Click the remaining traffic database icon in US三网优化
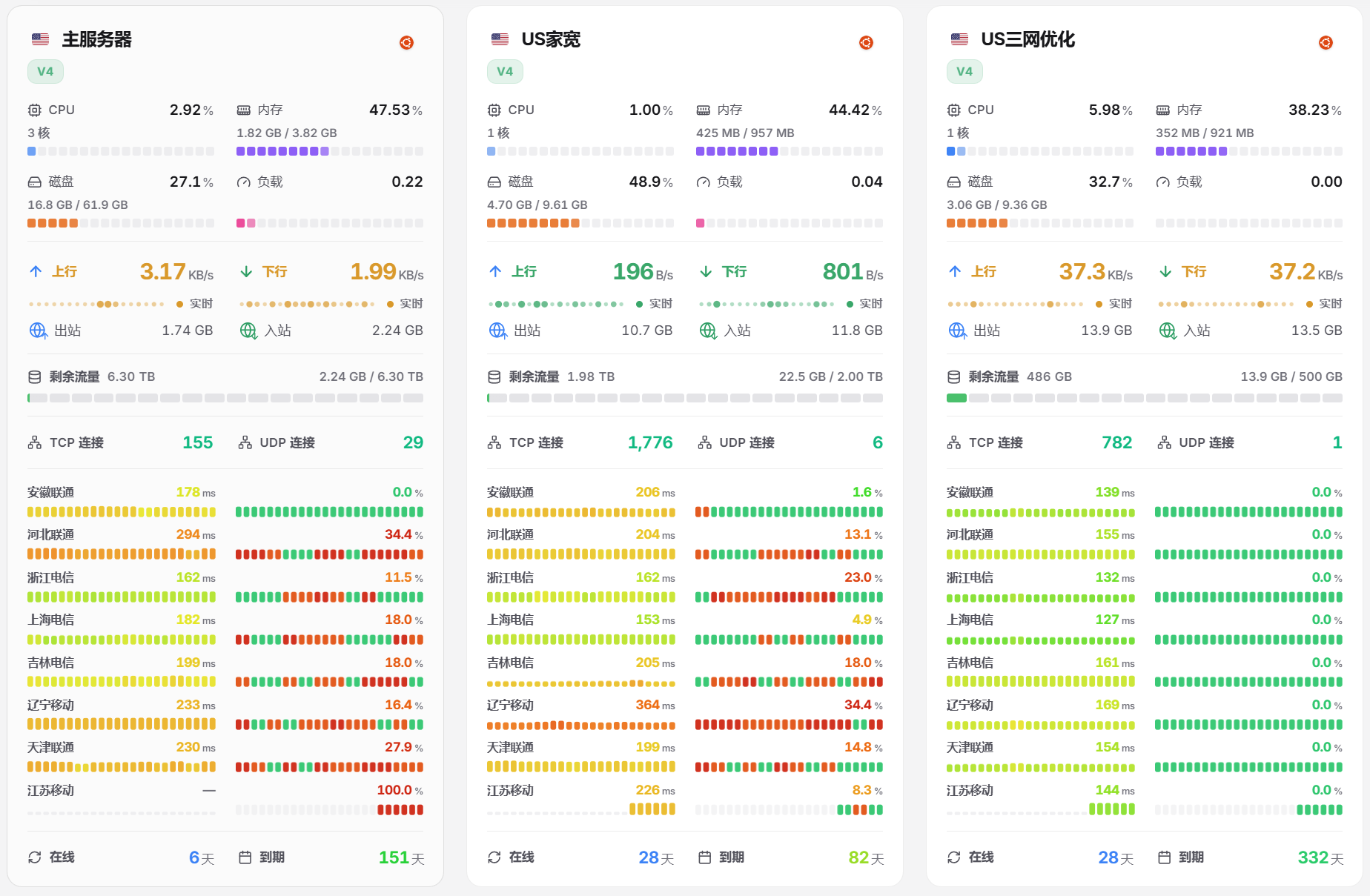This screenshot has width=1370, height=896. (x=954, y=377)
